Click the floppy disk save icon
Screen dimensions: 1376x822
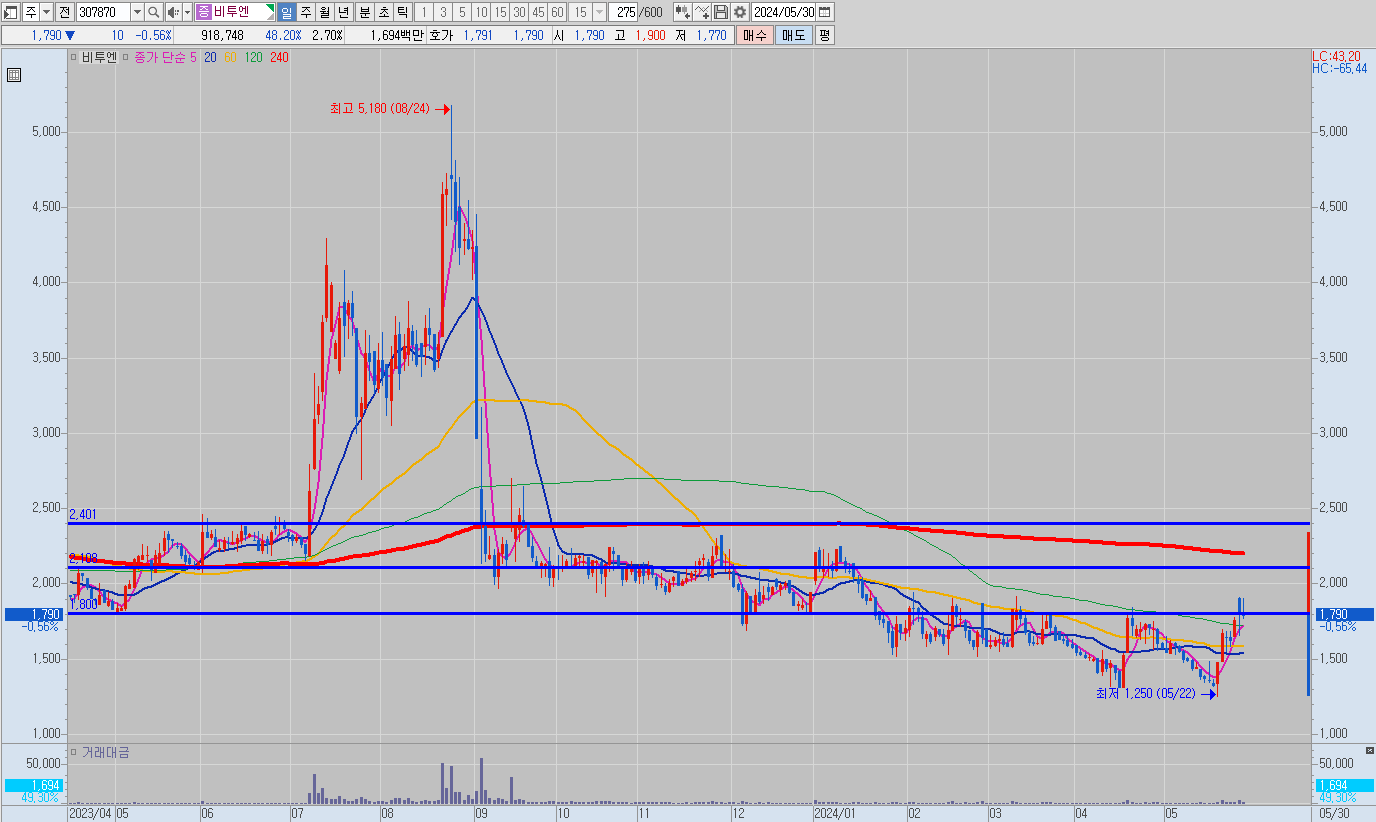point(720,12)
